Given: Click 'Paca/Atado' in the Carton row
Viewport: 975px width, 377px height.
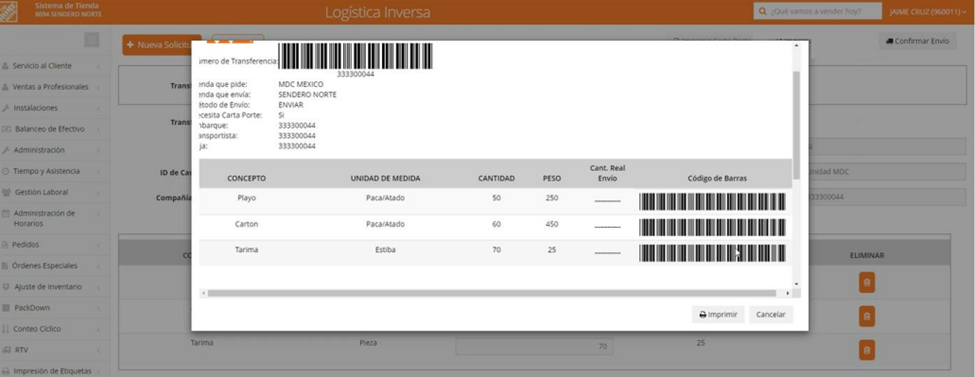Looking at the screenshot, I should tap(385, 224).
